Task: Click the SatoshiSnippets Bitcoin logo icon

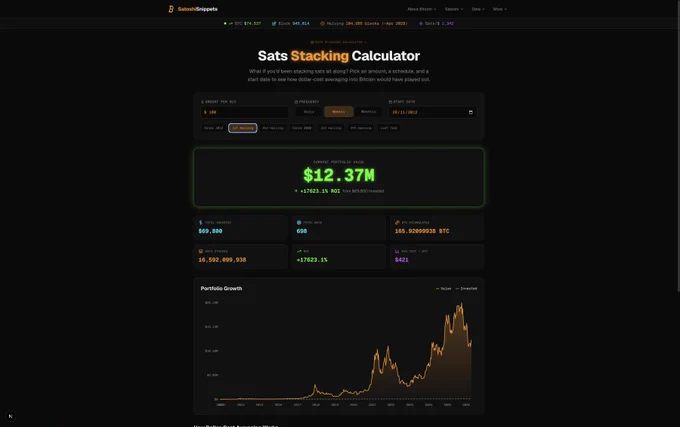Action: coord(171,9)
